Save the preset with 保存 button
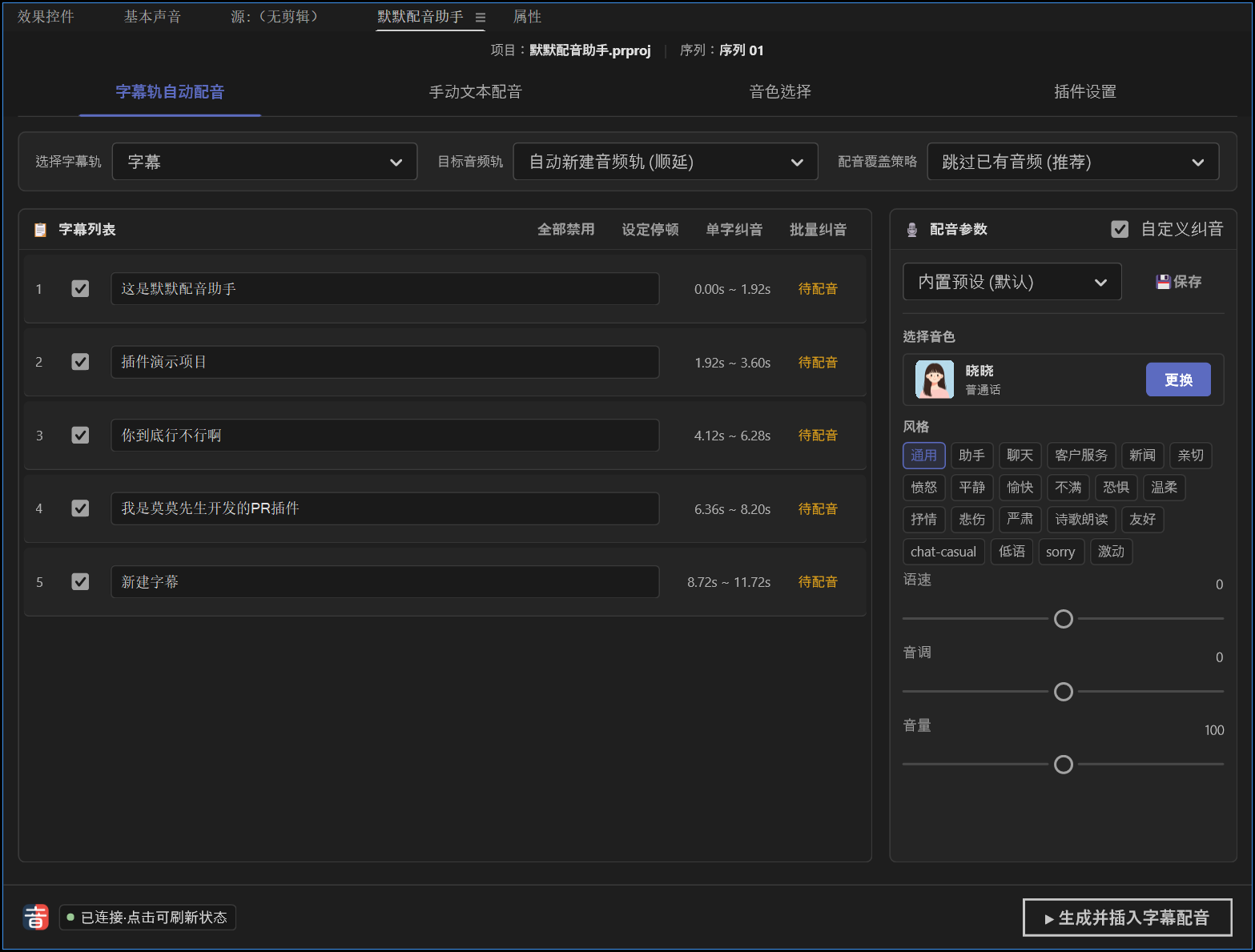The height and width of the screenshot is (952, 1255). click(1179, 282)
